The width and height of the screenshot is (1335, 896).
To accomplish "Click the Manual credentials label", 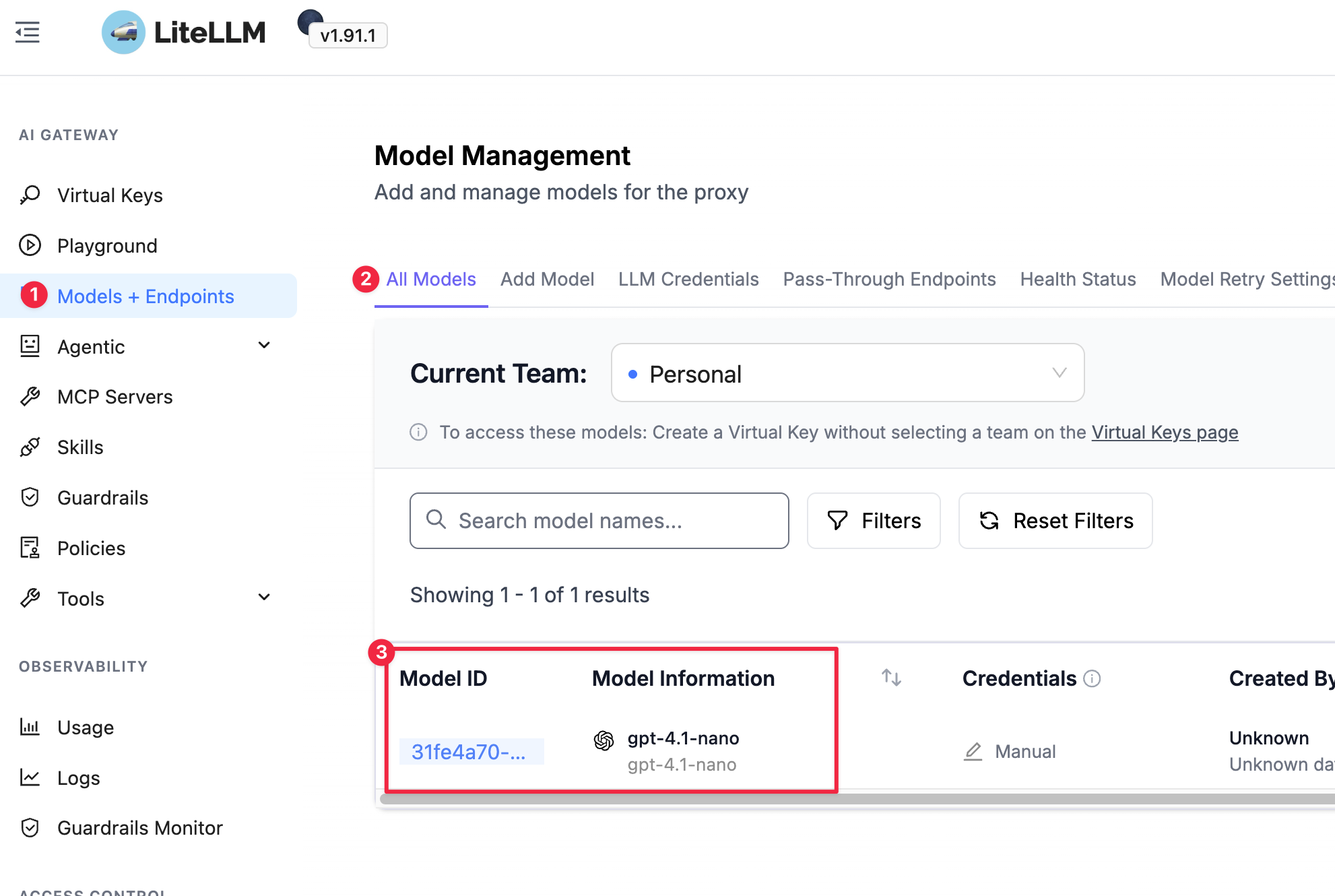I will (x=1025, y=752).
